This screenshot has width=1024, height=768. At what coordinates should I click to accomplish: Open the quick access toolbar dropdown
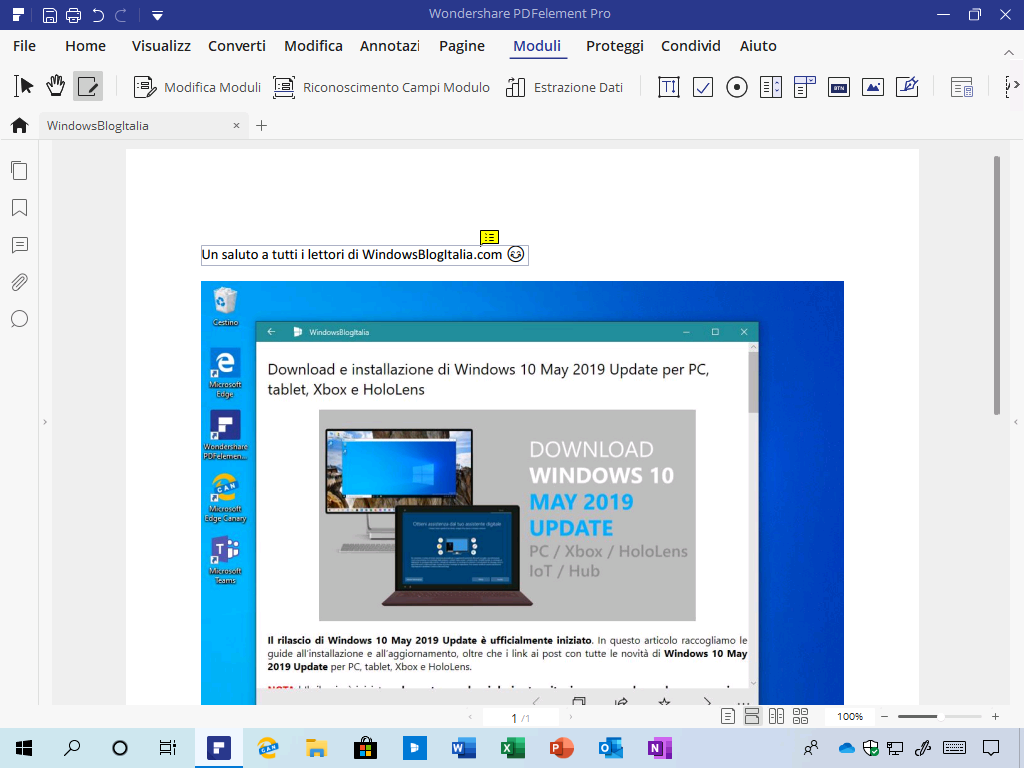pyautogui.click(x=157, y=15)
